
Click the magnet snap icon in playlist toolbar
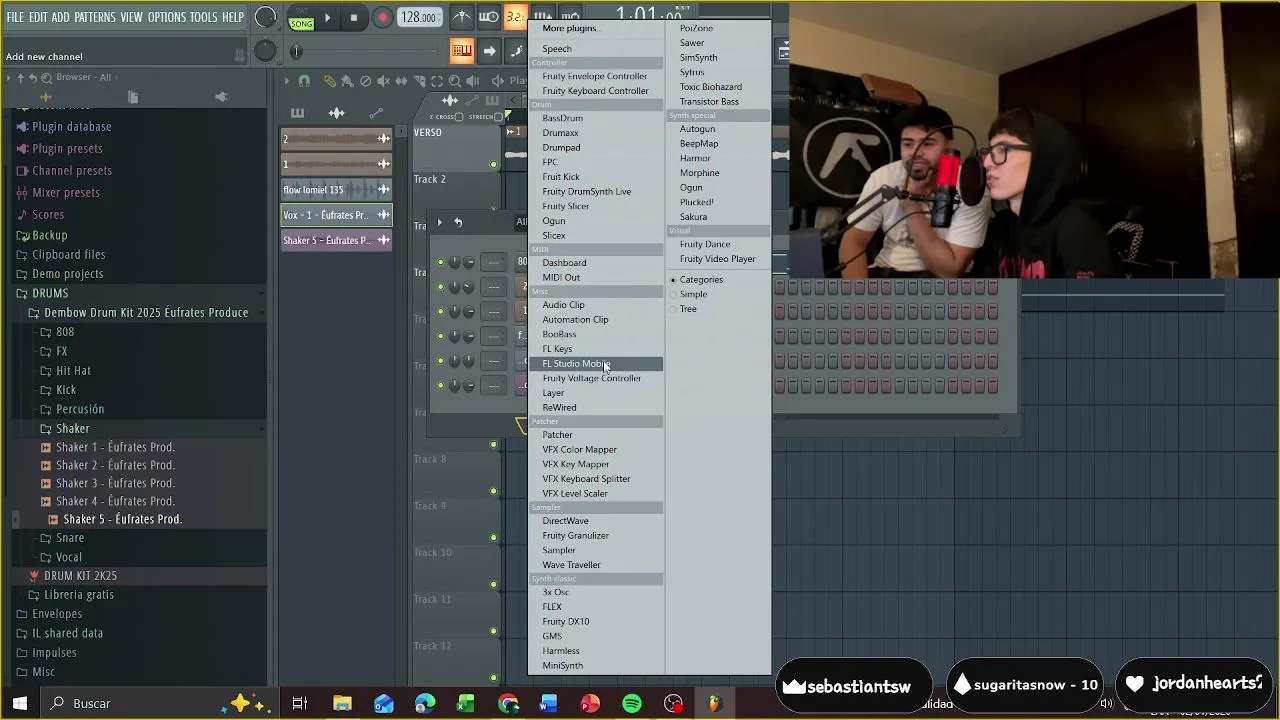tap(304, 81)
